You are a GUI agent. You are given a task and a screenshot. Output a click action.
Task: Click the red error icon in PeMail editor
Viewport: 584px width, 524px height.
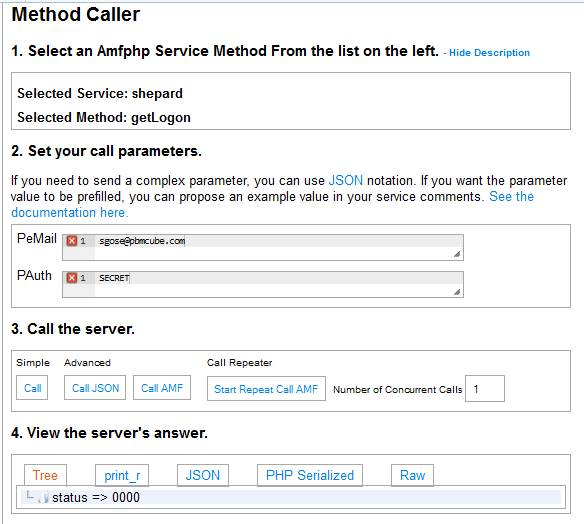pyautogui.click(x=72, y=241)
